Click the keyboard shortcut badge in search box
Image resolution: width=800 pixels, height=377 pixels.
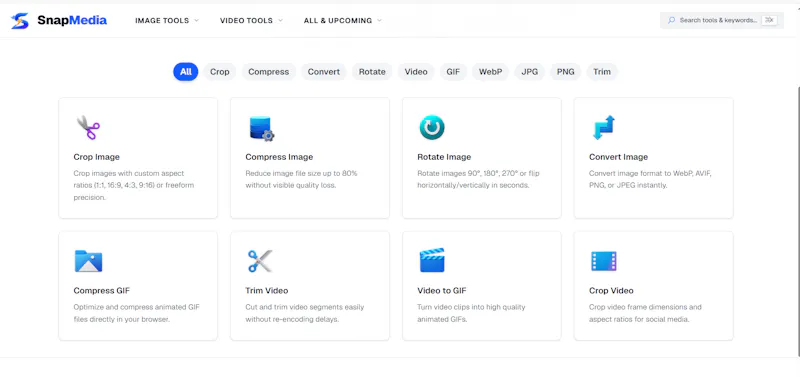[769, 20]
